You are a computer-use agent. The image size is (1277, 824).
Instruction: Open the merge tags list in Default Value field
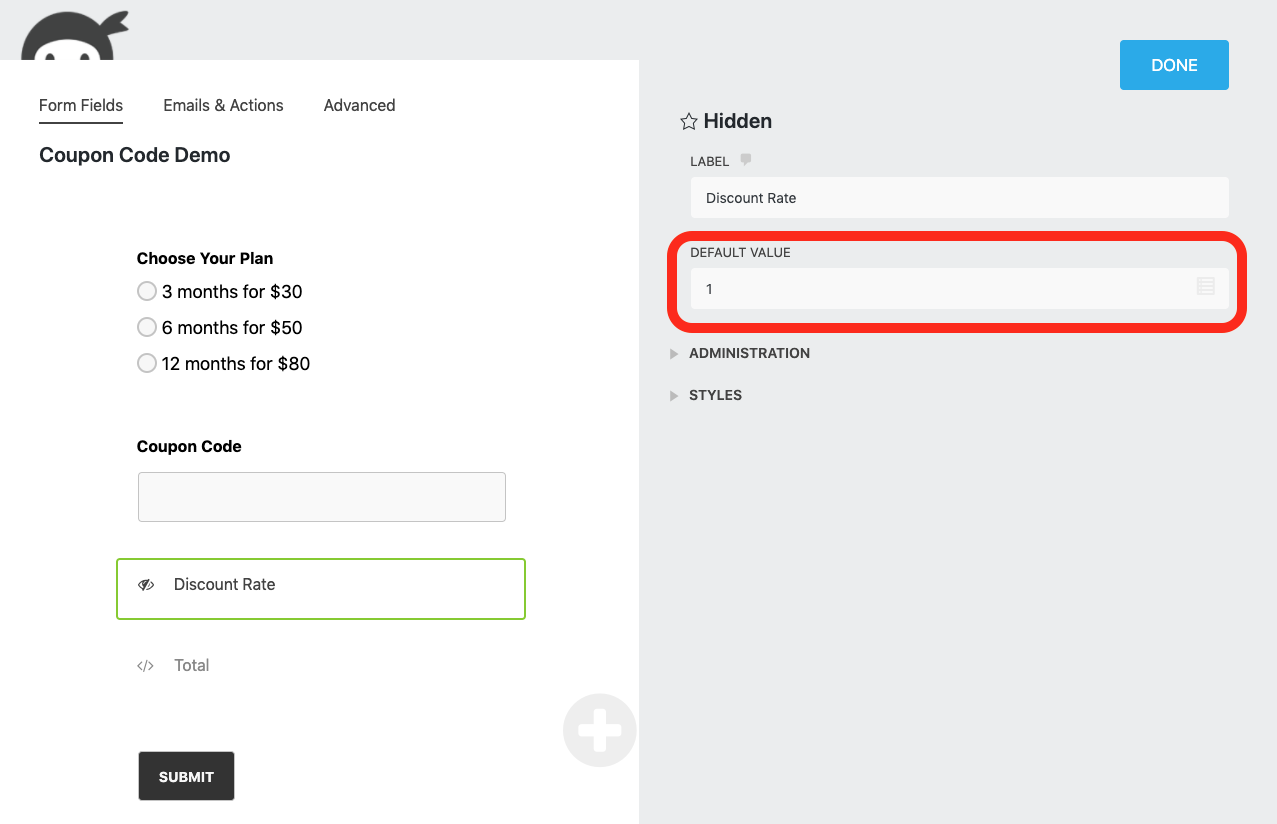[1205, 287]
